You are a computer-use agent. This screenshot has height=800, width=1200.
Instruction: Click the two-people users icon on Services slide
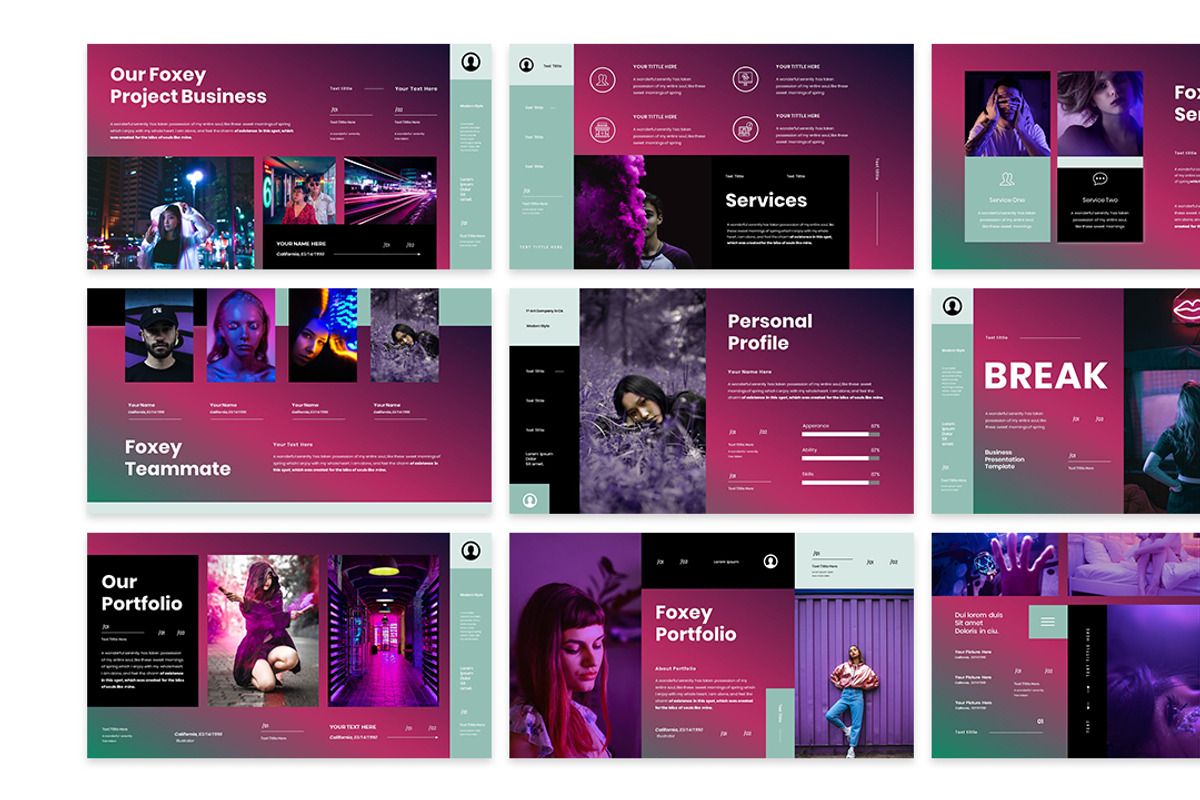coord(602,79)
